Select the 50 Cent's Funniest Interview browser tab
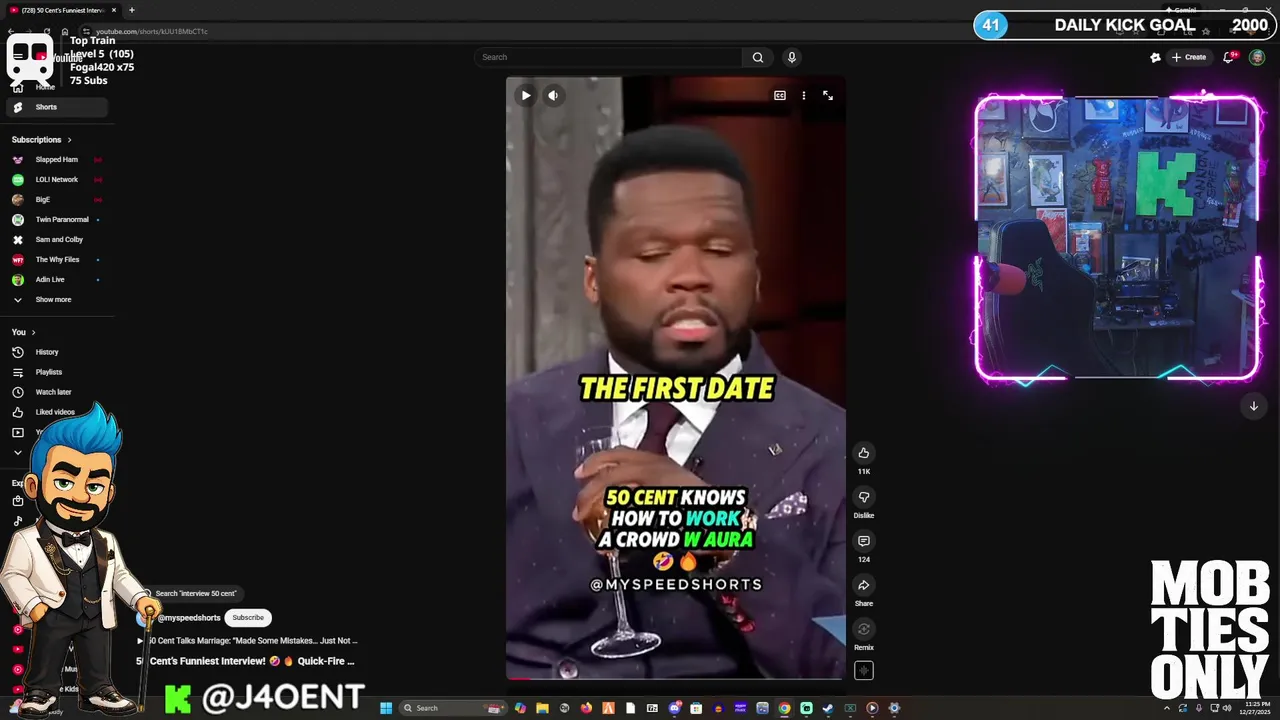Viewport: 1280px width, 720px height. tap(62, 10)
